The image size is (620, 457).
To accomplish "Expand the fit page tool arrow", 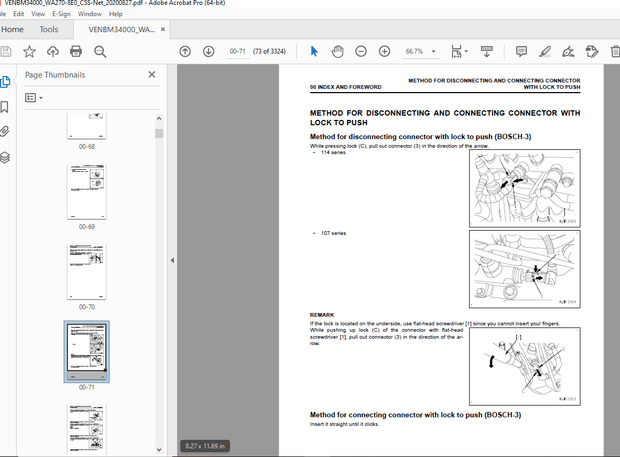I will click(x=466, y=51).
